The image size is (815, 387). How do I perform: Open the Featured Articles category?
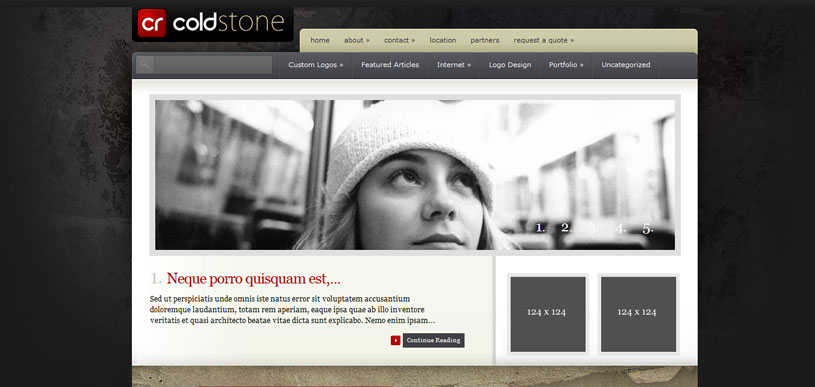[390, 65]
